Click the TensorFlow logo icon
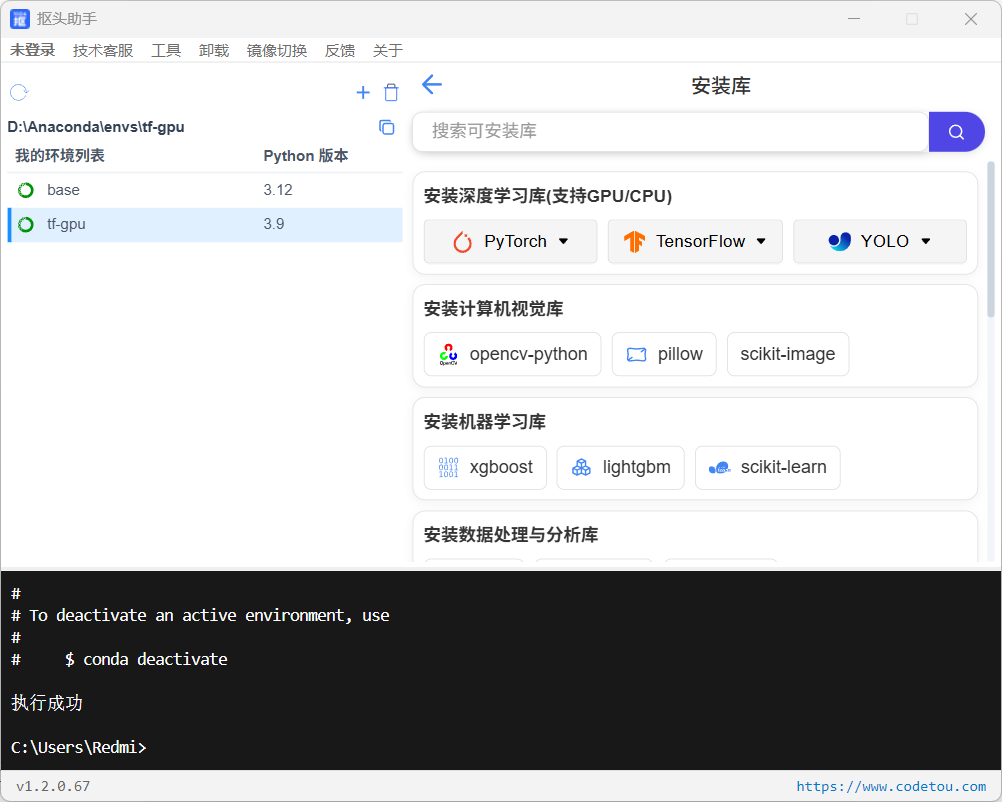The width and height of the screenshot is (1002, 802). [634, 242]
